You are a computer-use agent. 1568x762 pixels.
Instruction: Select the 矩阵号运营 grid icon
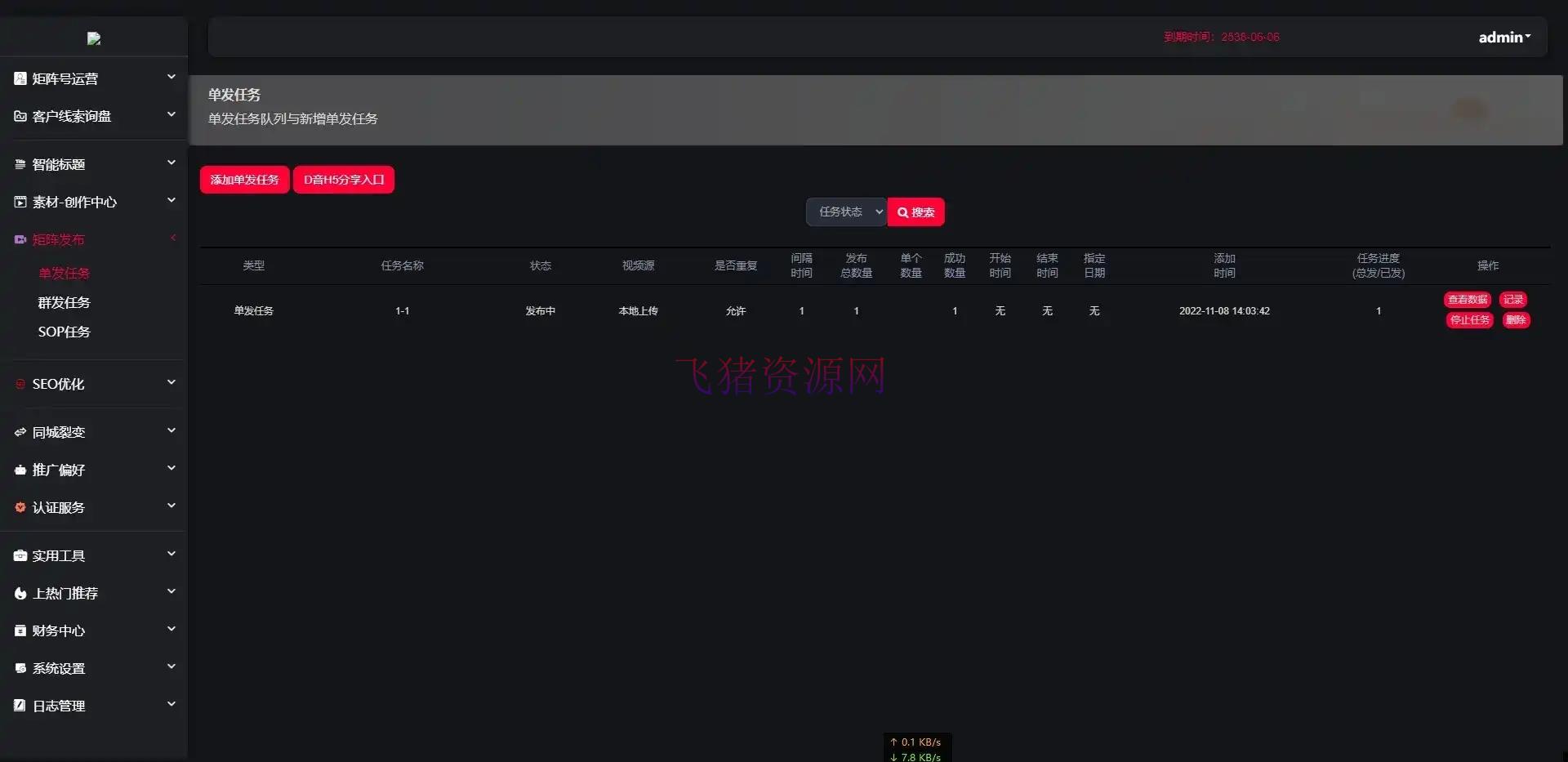[x=20, y=78]
